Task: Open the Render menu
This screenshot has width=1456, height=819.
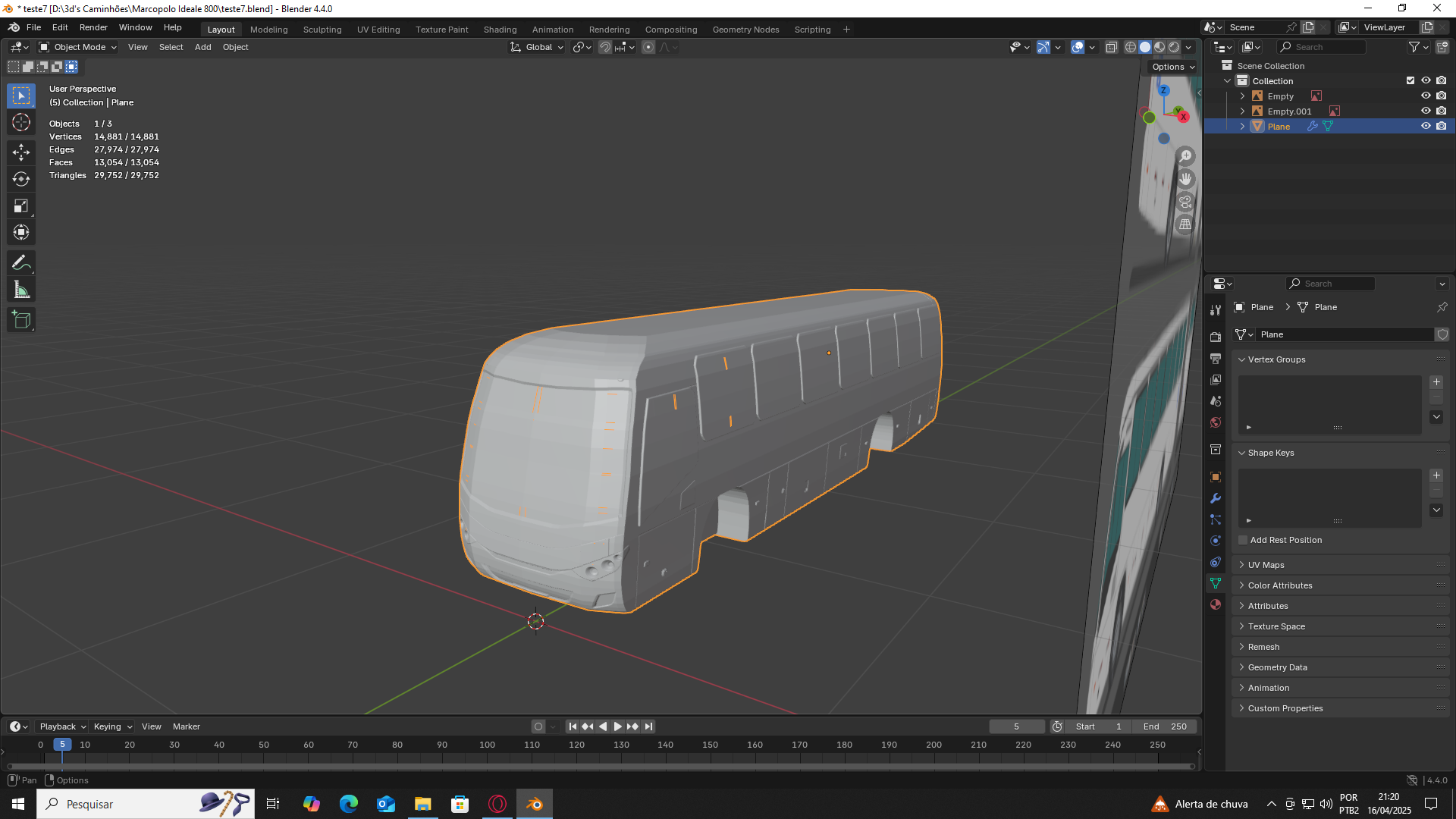Action: coord(93,27)
